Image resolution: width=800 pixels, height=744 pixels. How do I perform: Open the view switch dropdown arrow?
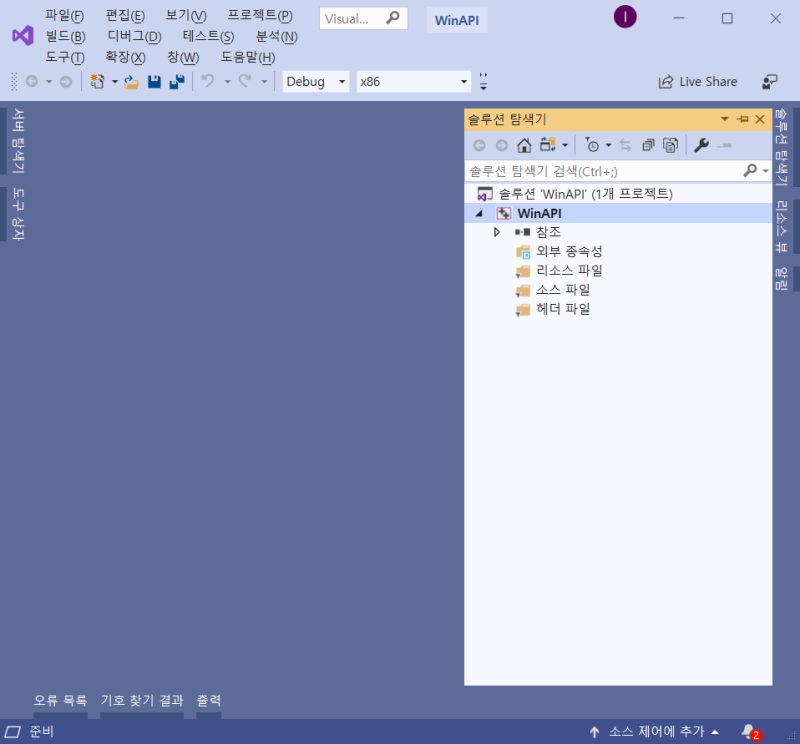(x=565, y=145)
